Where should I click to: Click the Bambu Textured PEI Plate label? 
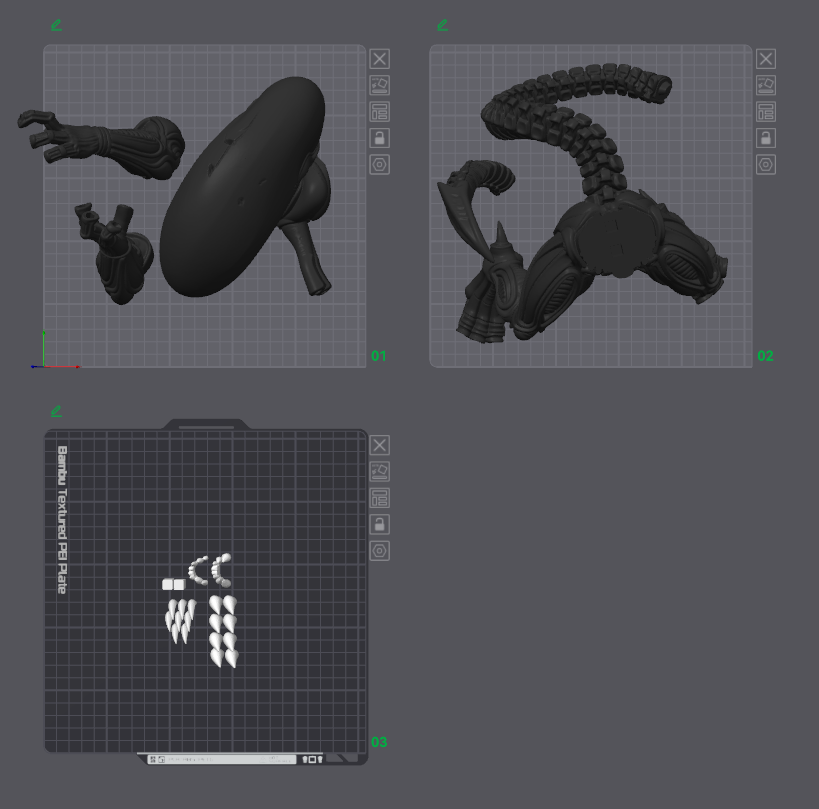[62, 520]
